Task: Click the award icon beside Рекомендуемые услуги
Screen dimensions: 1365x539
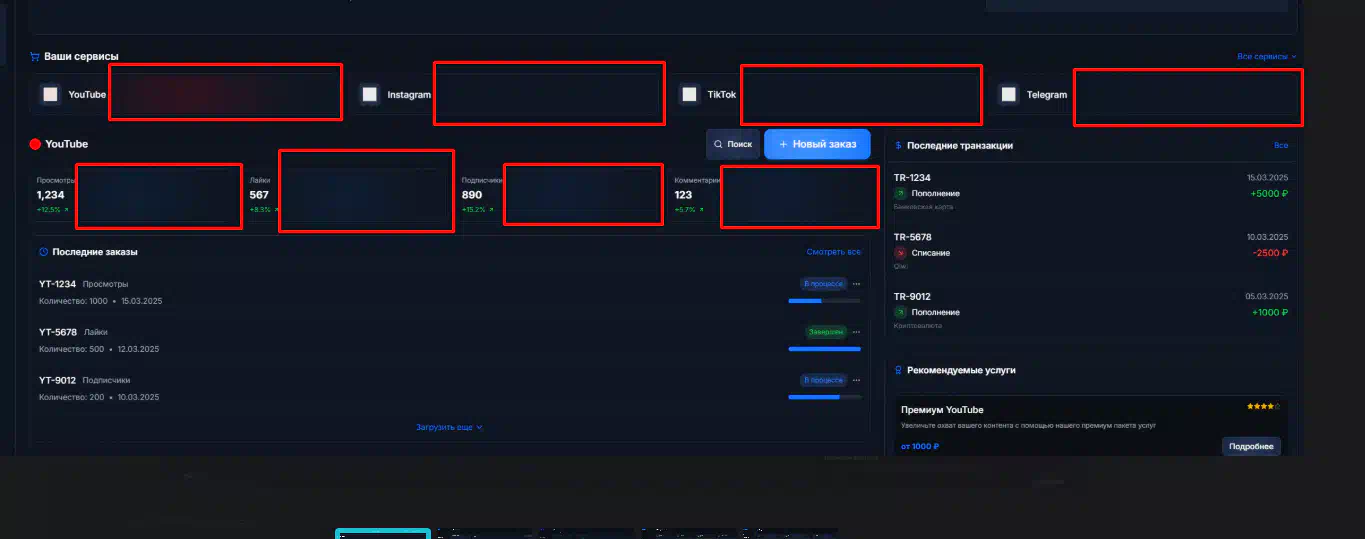Action: coord(898,370)
